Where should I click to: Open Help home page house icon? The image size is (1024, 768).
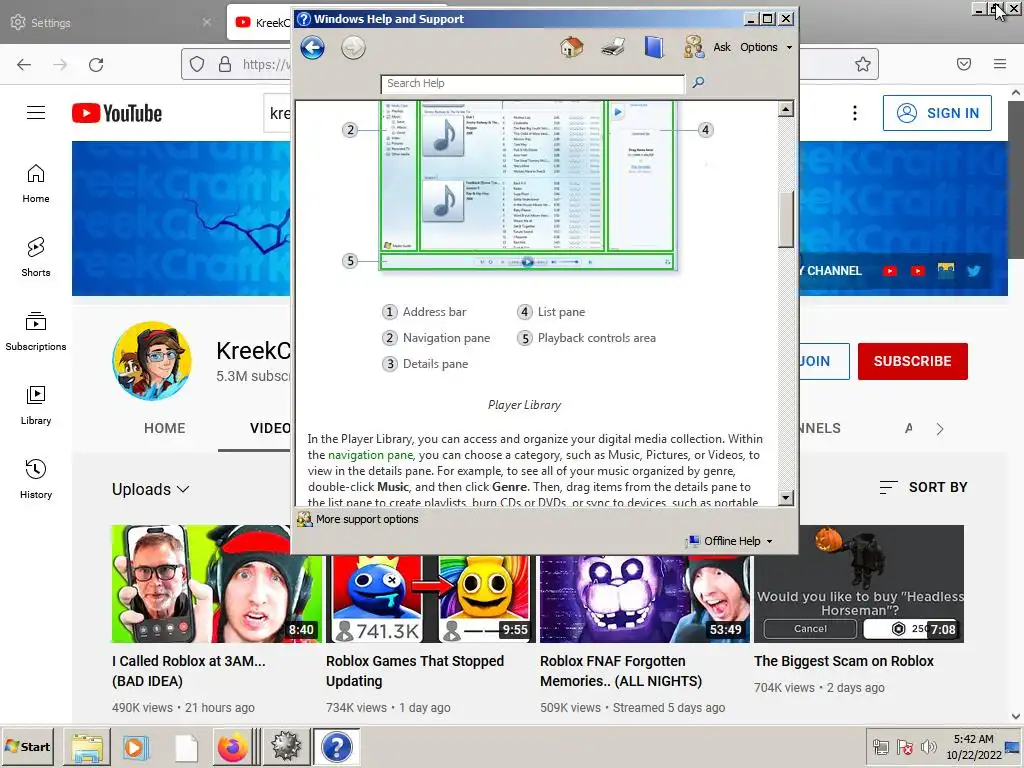(x=571, y=47)
